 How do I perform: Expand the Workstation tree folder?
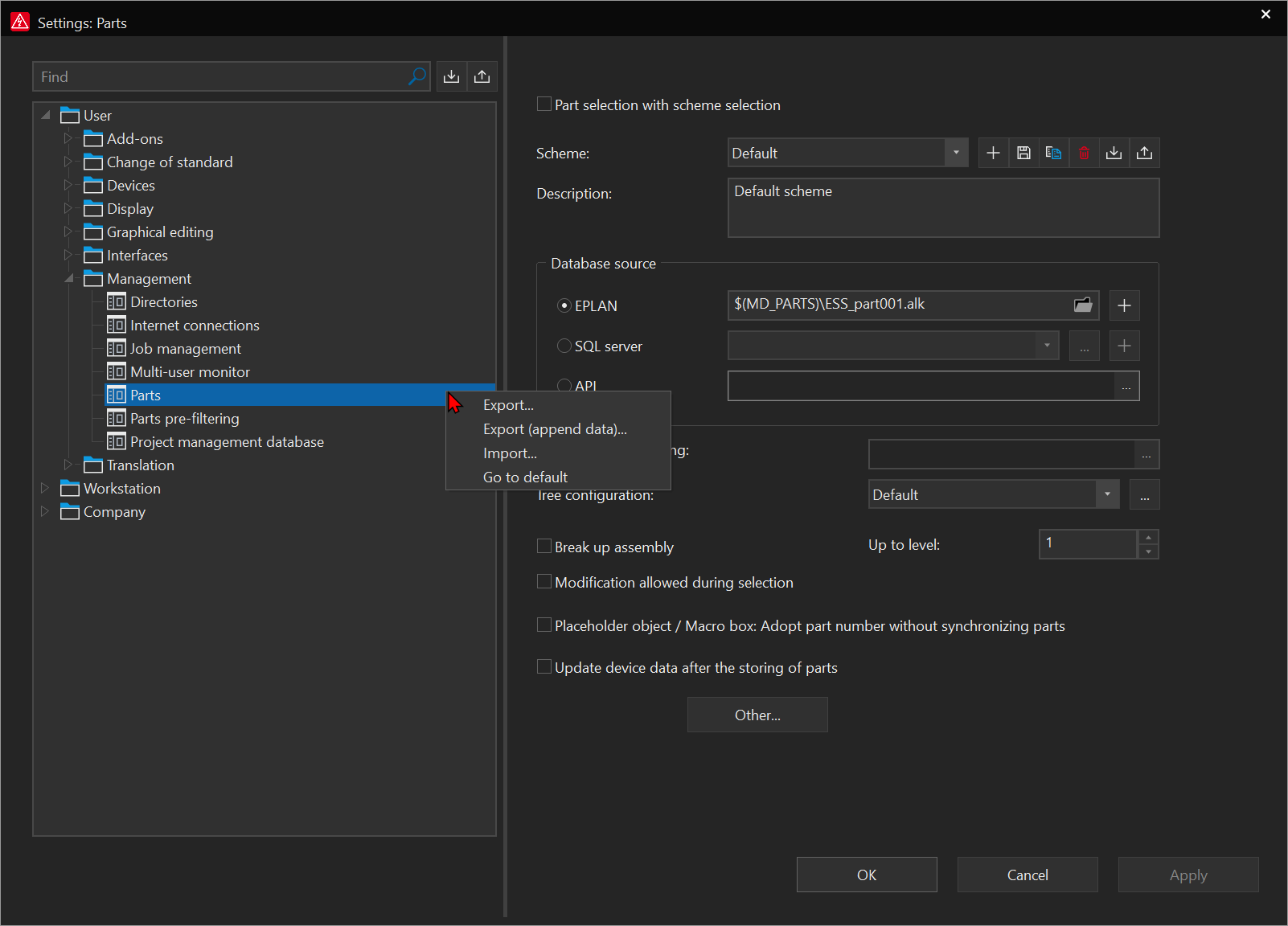point(45,488)
